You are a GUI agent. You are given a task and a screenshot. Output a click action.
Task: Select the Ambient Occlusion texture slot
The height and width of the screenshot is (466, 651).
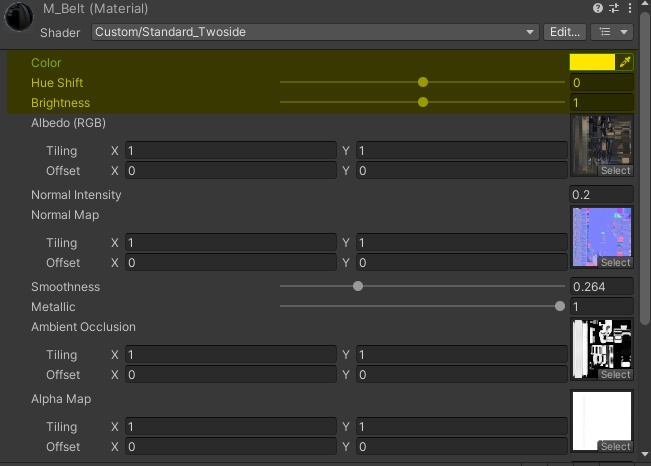coord(601,348)
